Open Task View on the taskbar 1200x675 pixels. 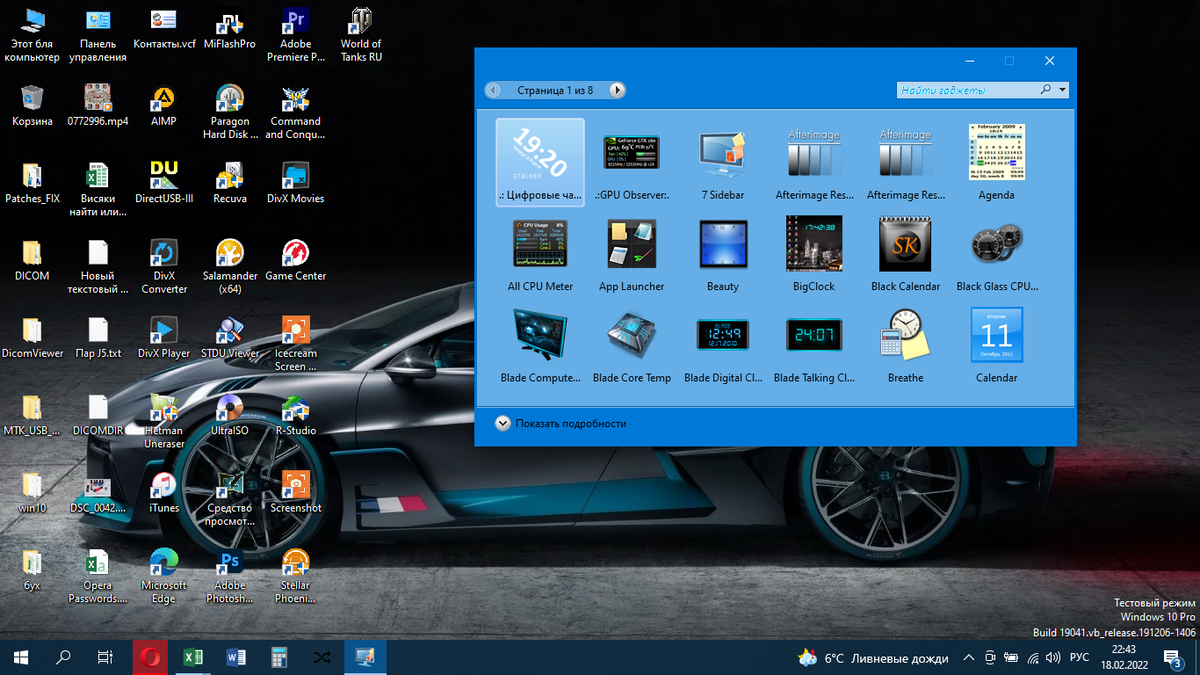click(105, 657)
